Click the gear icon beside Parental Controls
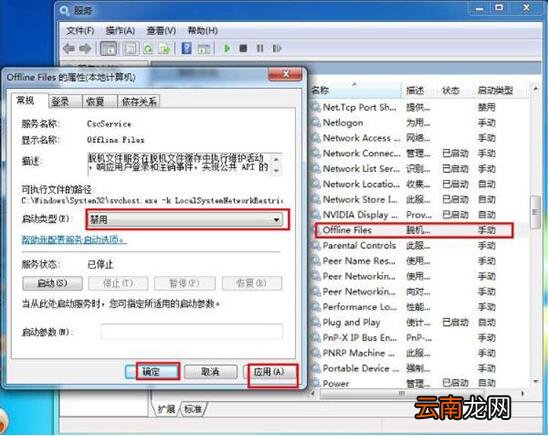 tap(316, 245)
